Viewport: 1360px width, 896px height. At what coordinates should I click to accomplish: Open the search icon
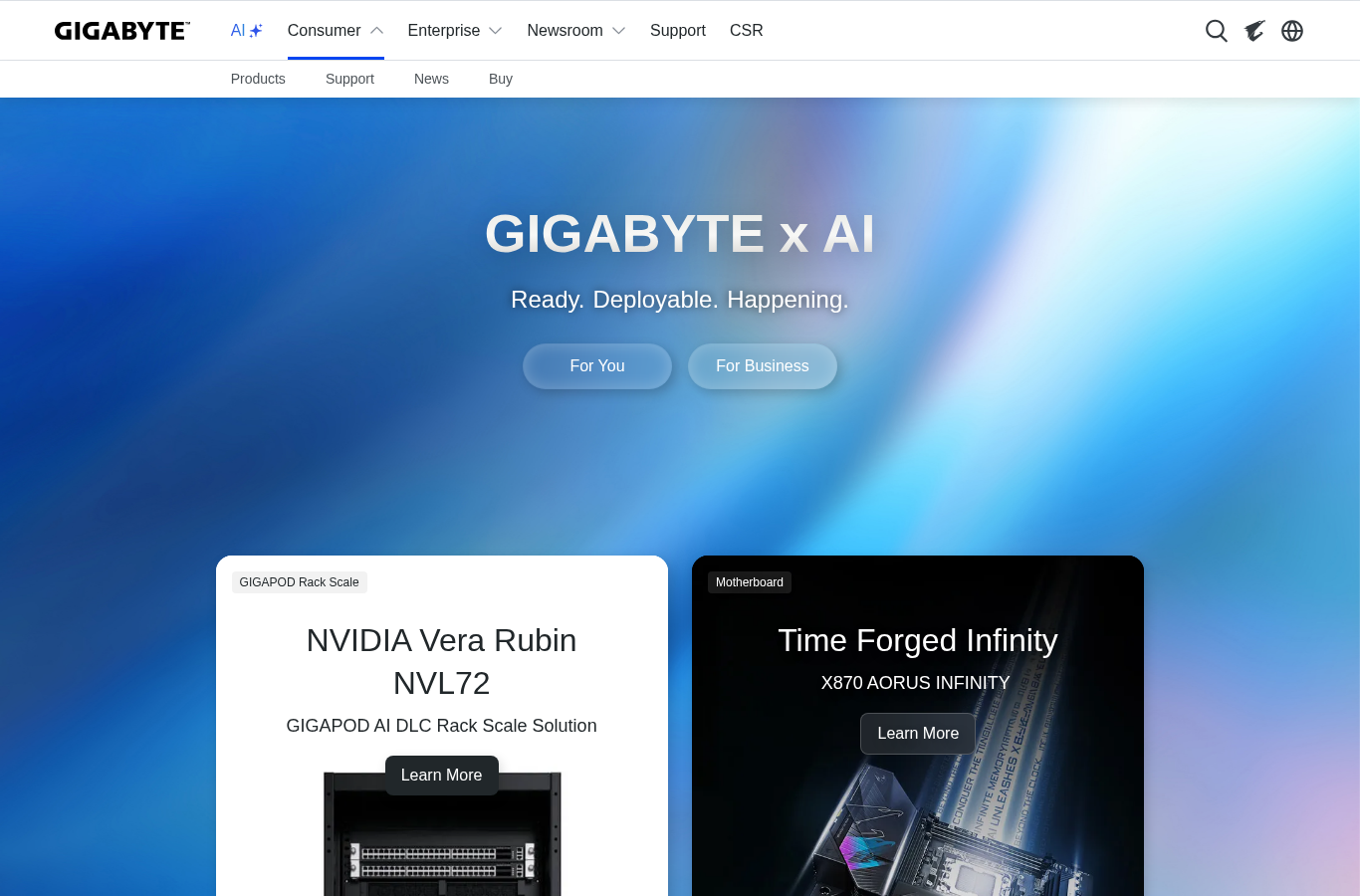click(x=1216, y=31)
